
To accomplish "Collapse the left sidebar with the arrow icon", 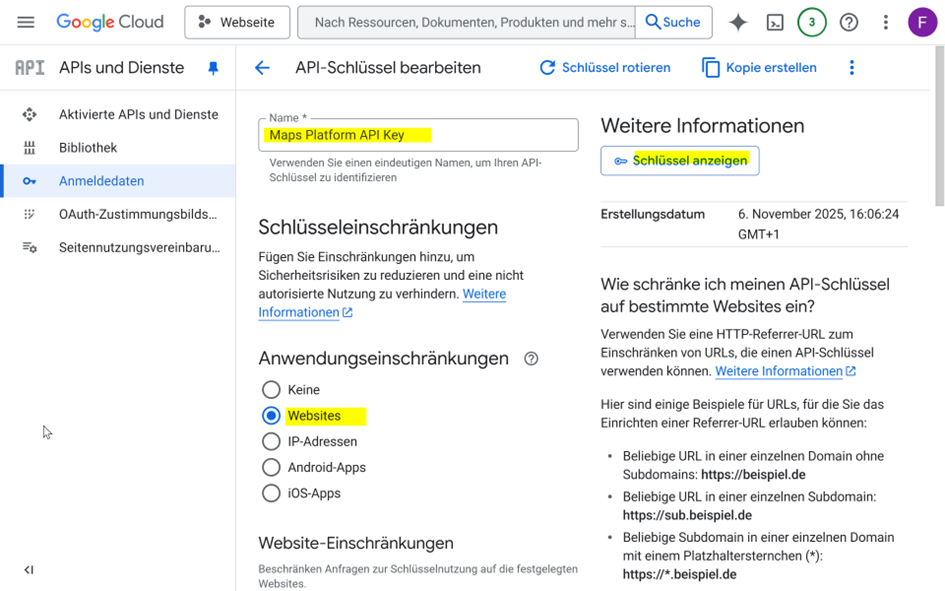I will coord(28,570).
